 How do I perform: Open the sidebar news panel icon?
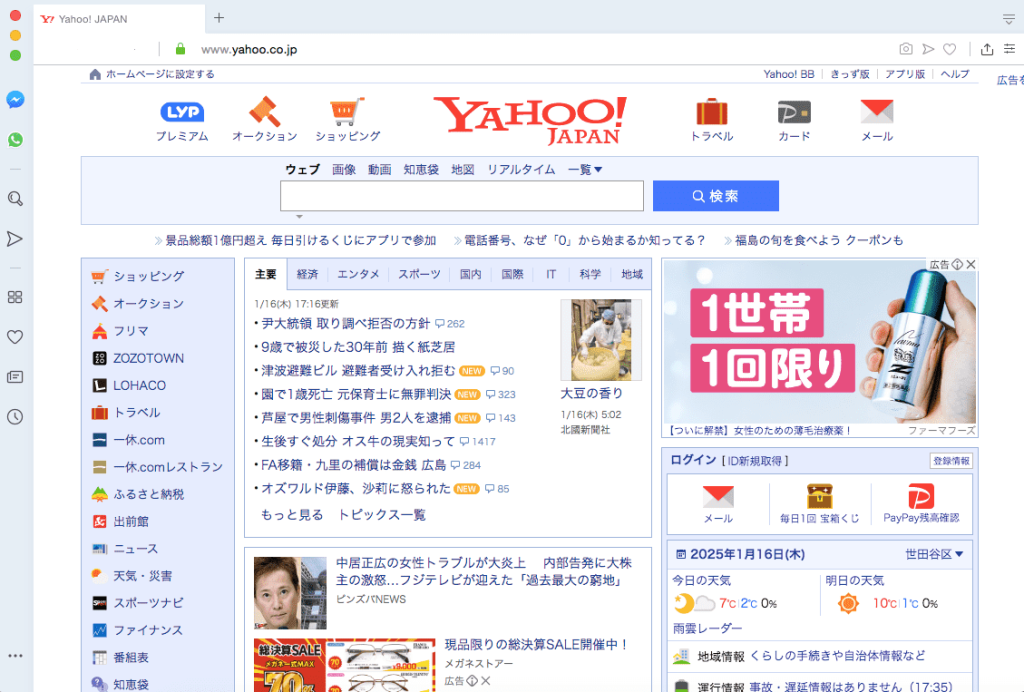click(15, 377)
